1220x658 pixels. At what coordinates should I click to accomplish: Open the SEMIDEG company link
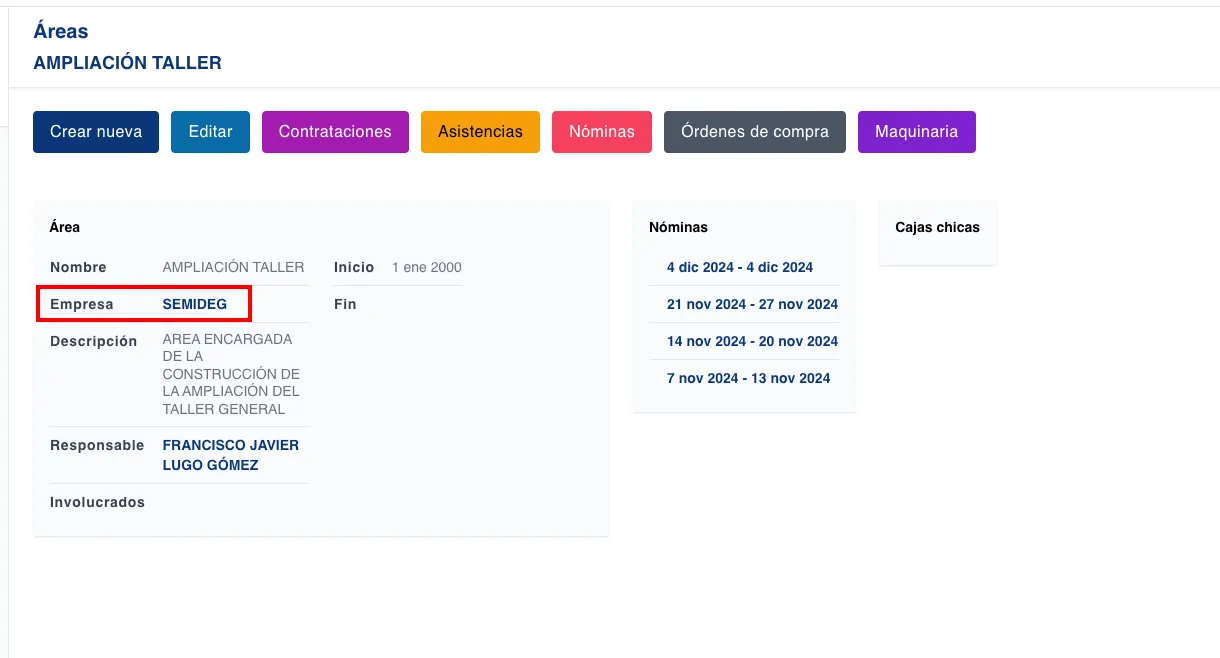[x=195, y=304]
